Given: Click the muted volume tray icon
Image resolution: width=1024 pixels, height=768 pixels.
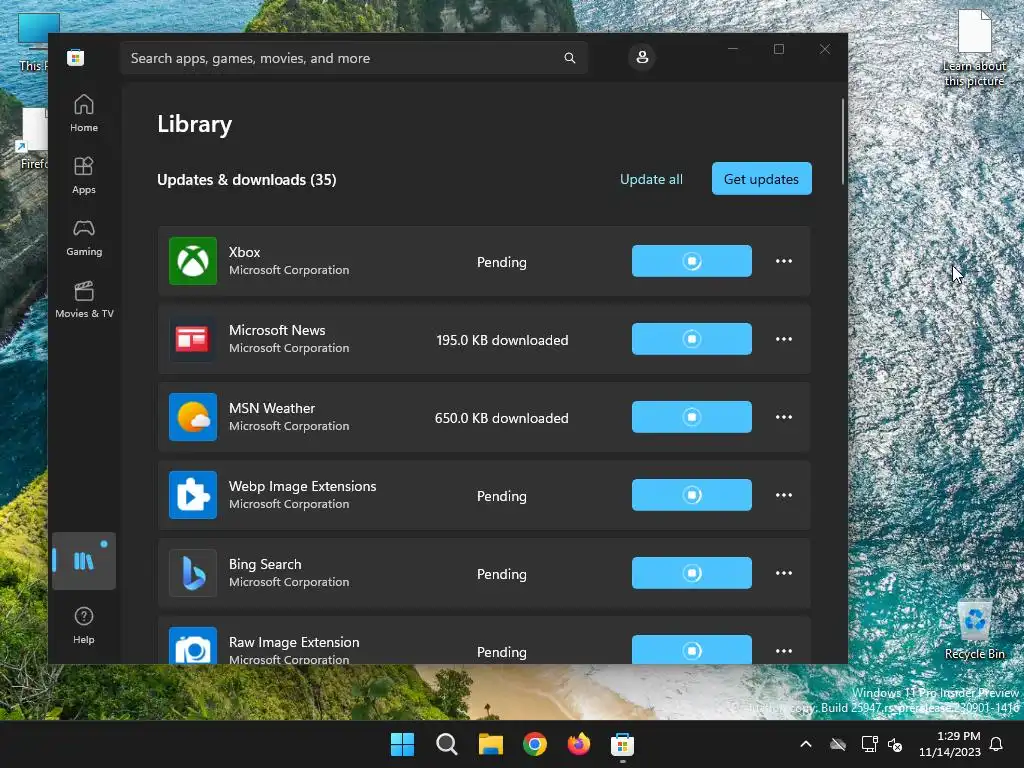Looking at the screenshot, I should pyautogui.click(x=895, y=744).
